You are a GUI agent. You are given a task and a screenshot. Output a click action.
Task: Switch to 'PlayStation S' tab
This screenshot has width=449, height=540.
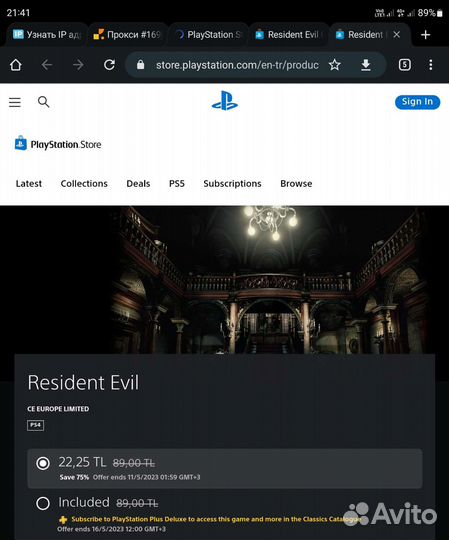(208, 34)
